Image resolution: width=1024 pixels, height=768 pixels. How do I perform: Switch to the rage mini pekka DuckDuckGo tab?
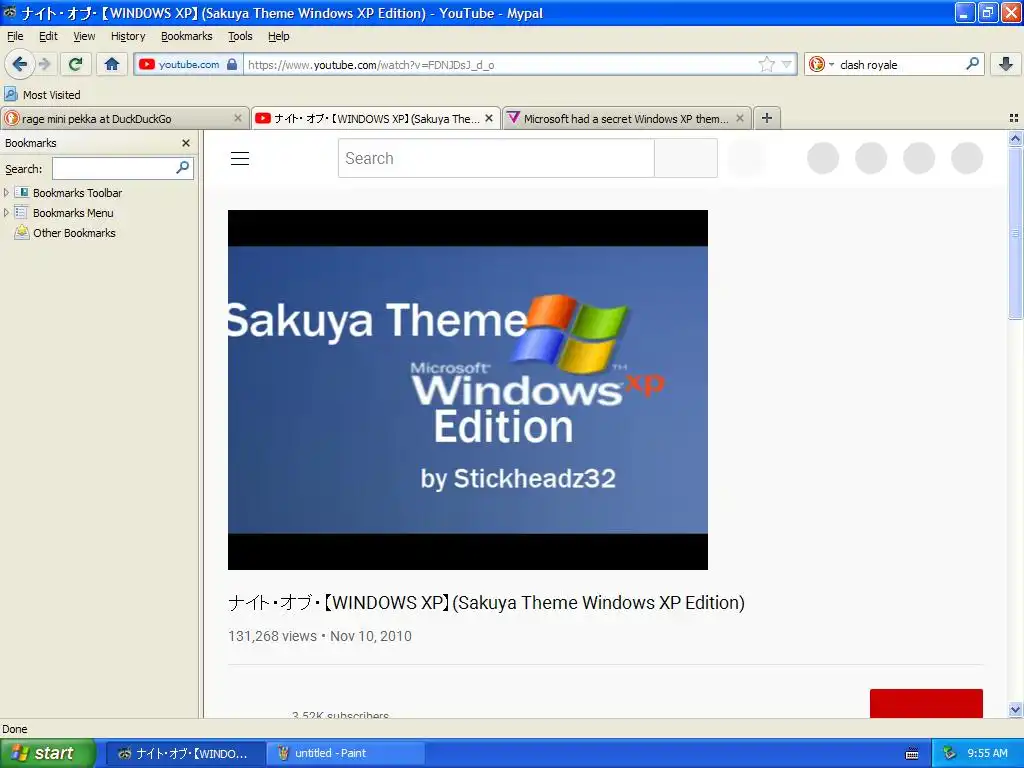coord(118,118)
